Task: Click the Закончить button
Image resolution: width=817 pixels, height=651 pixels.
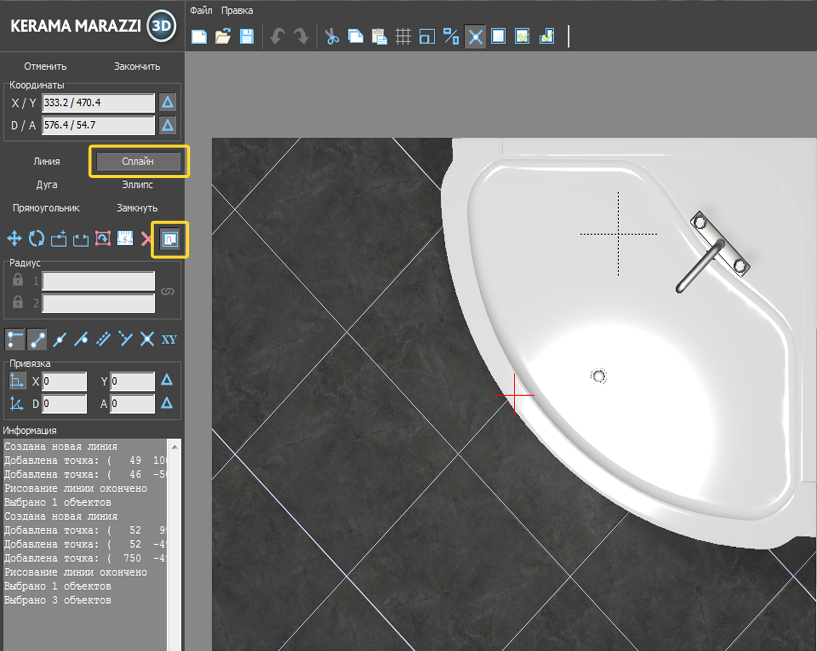Action: click(x=137, y=66)
